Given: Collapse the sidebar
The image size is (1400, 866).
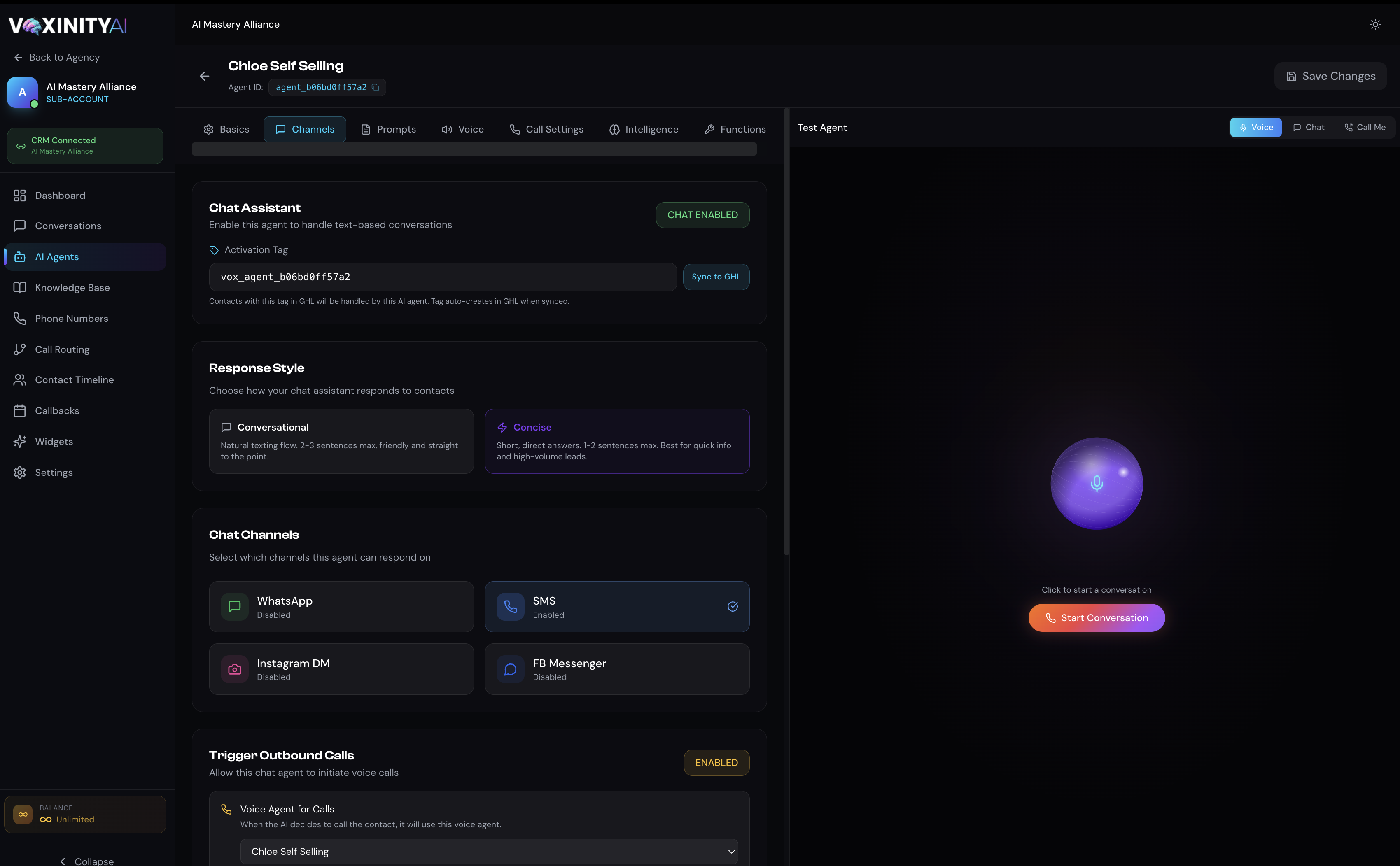Looking at the screenshot, I should (x=87, y=861).
